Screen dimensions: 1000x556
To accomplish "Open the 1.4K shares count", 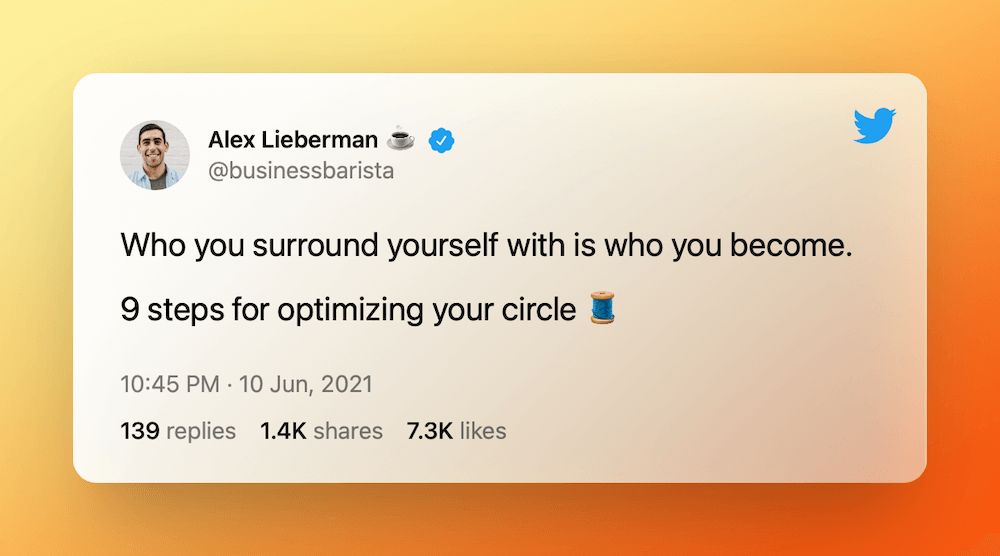I will coord(321,431).
